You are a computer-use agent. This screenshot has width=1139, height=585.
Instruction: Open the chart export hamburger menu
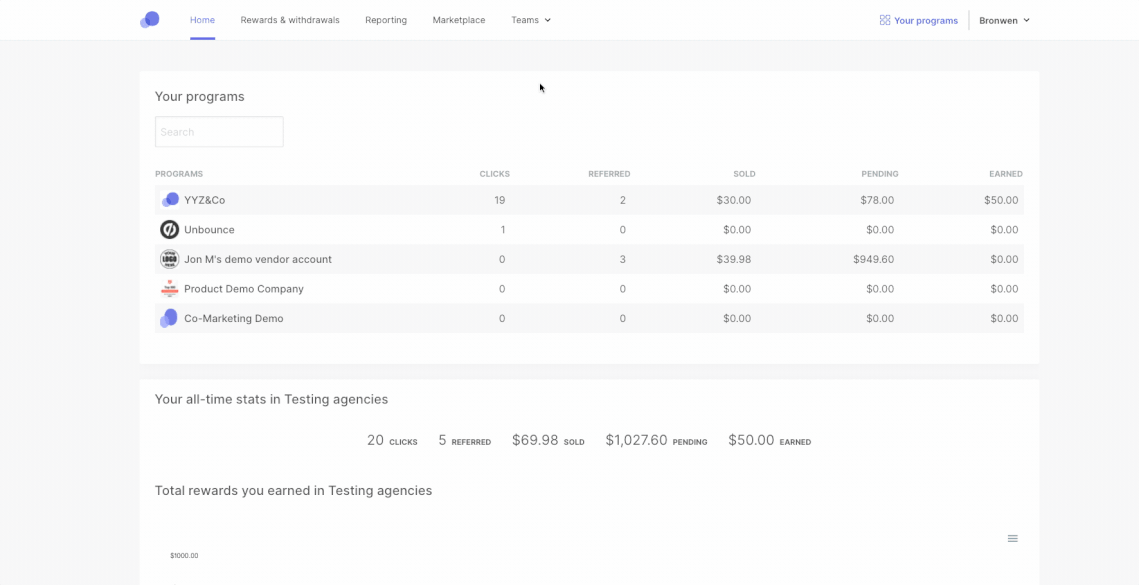pos(1012,538)
